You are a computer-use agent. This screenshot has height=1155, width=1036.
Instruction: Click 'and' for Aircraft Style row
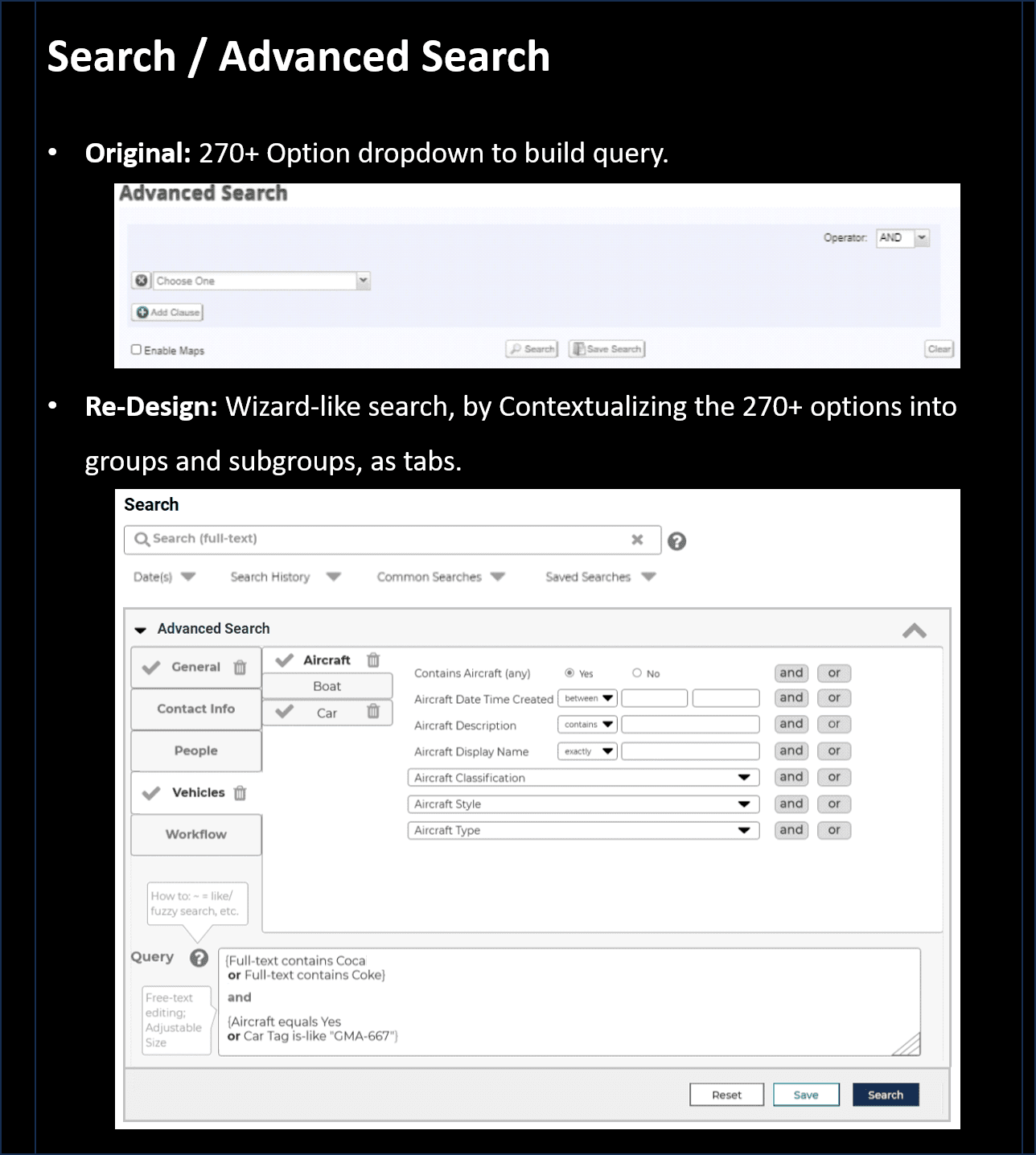coord(791,804)
